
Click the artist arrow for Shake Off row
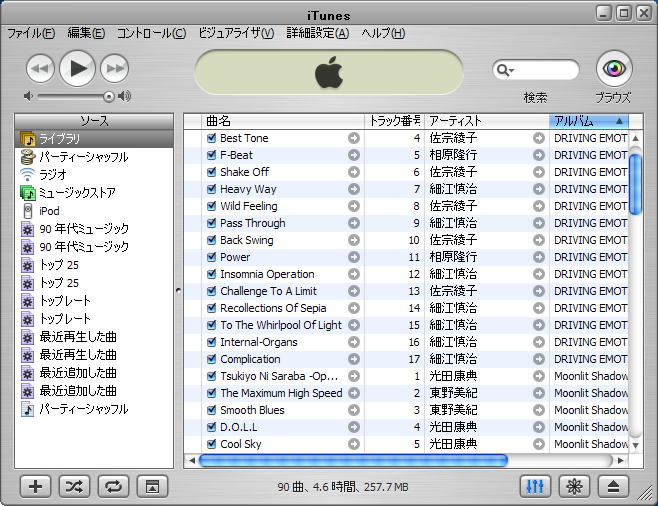click(x=539, y=172)
